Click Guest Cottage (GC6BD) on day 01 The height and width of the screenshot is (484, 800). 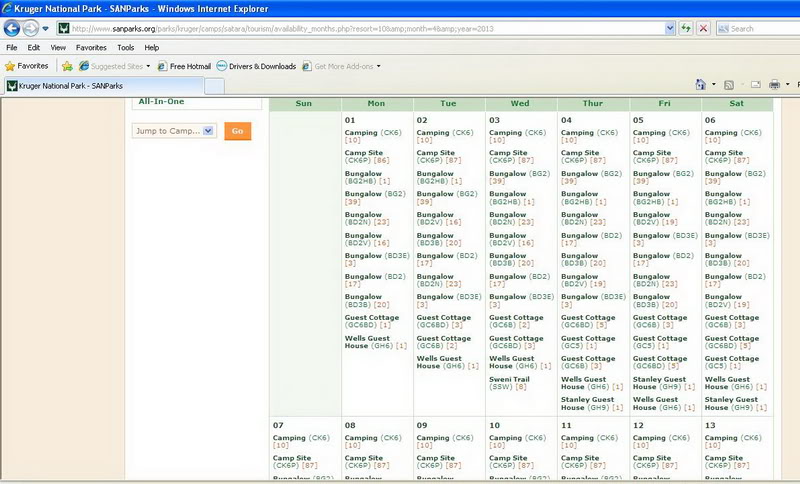(371, 321)
